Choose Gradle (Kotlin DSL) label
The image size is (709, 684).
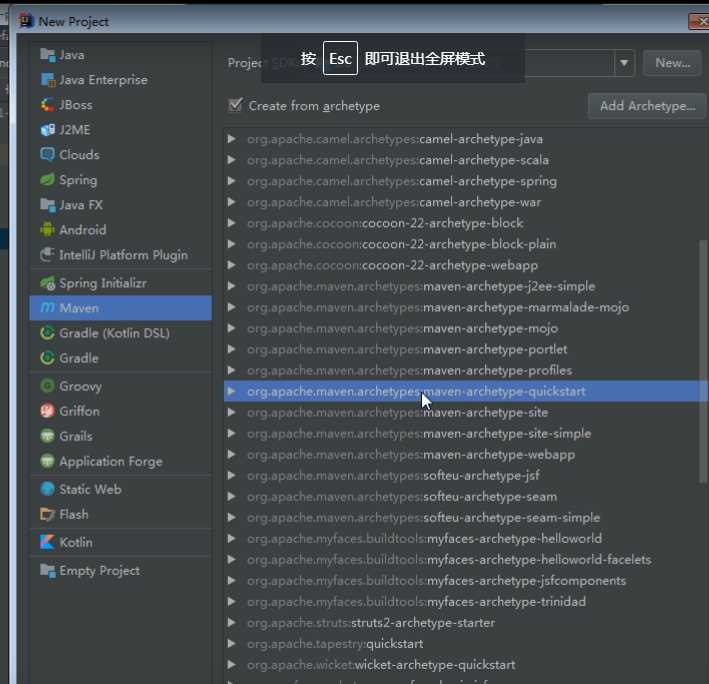pos(114,333)
